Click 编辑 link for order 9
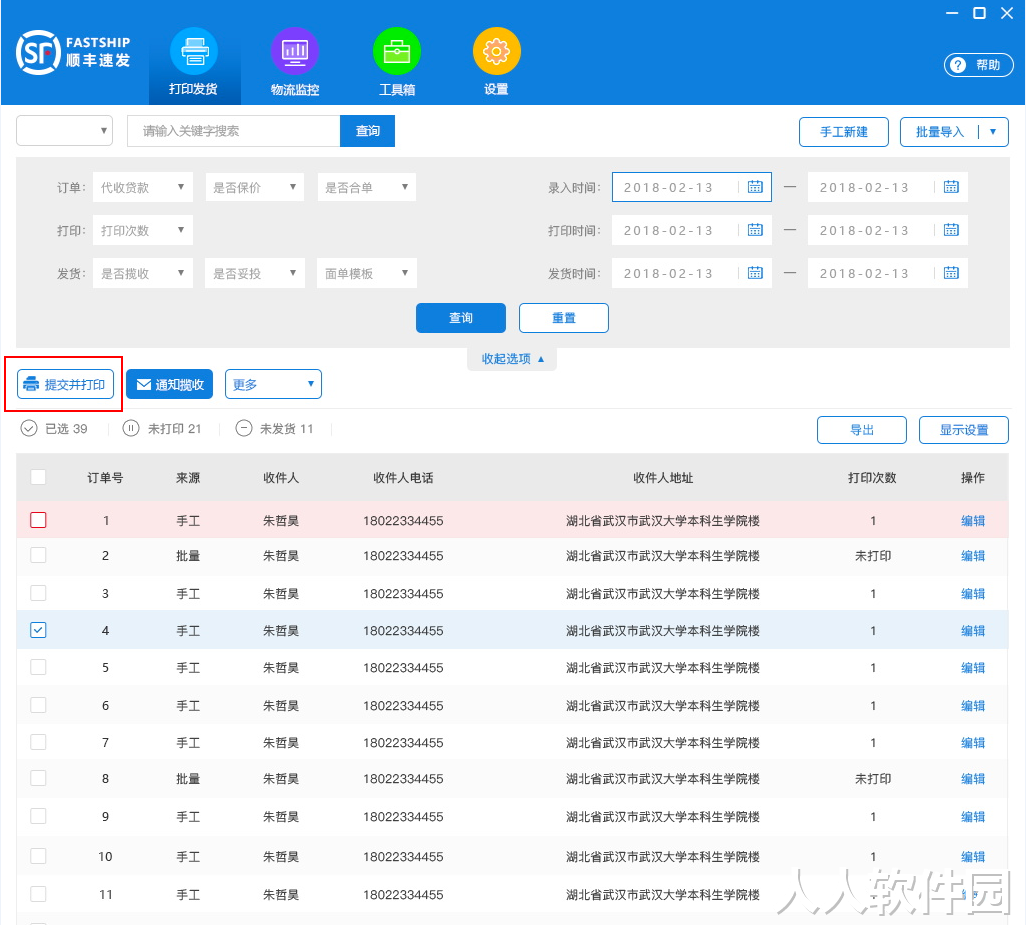1026x925 pixels. pyautogui.click(x=973, y=816)
